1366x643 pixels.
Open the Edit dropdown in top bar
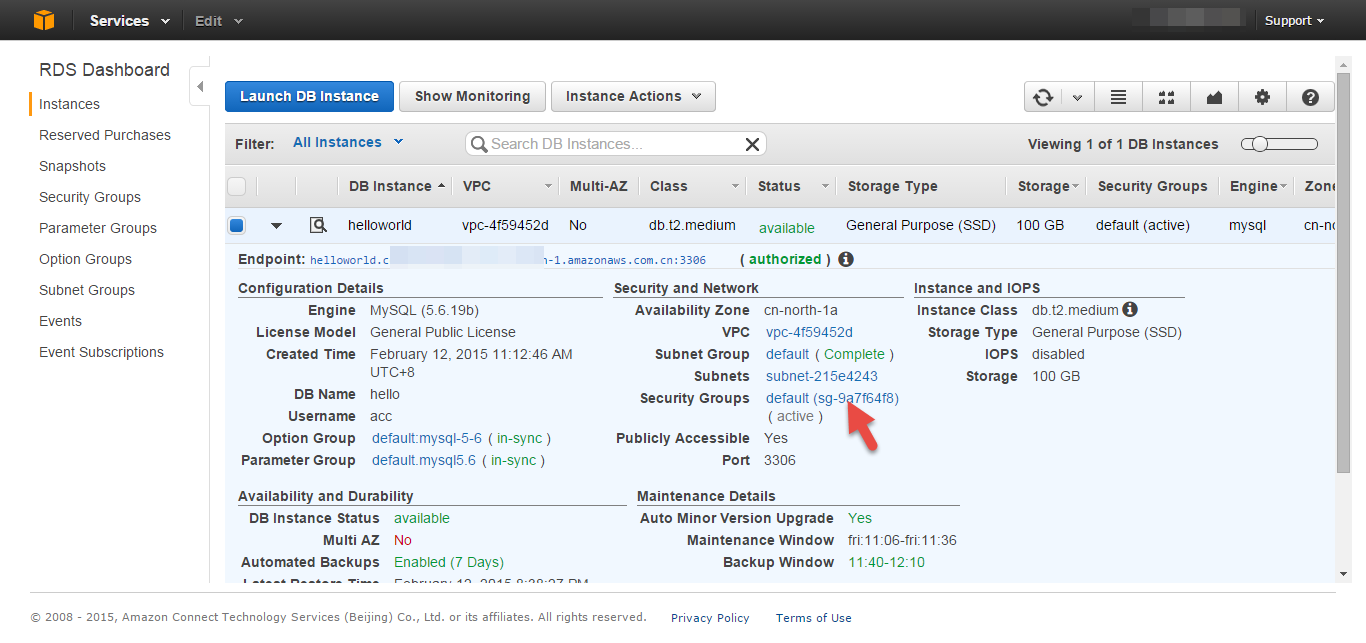219,20
